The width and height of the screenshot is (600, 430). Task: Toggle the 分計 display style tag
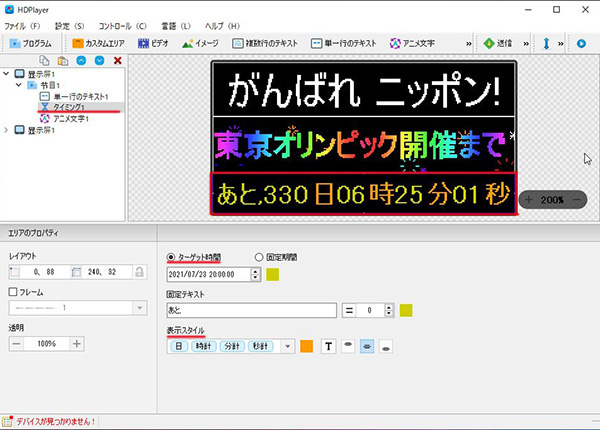pyautogui.click(x=232, y=346)
